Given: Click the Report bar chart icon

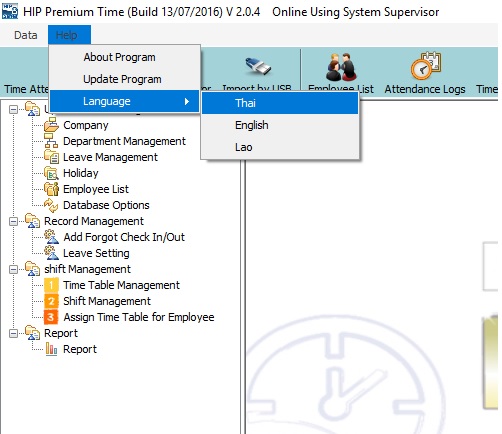Looking at the screenshot, I should point(51,349).
